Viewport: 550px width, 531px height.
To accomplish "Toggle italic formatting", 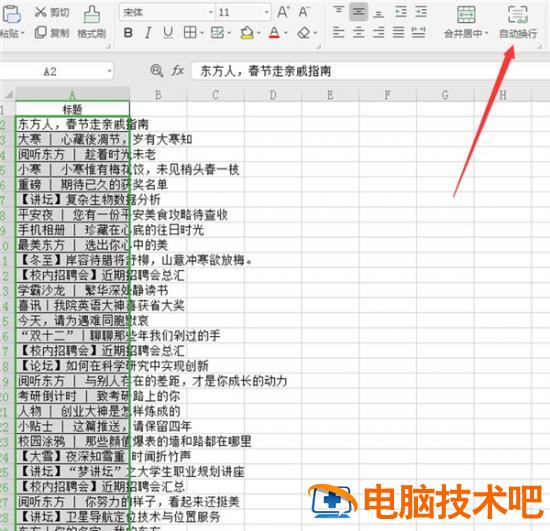I will click(x=148, y=33).
